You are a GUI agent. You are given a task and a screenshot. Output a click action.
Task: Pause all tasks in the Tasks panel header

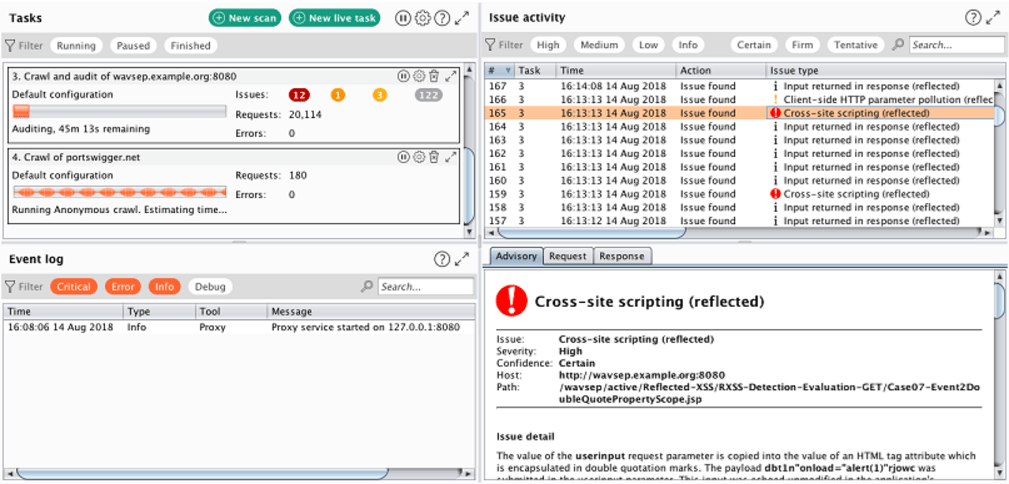[x=403, y=18]
